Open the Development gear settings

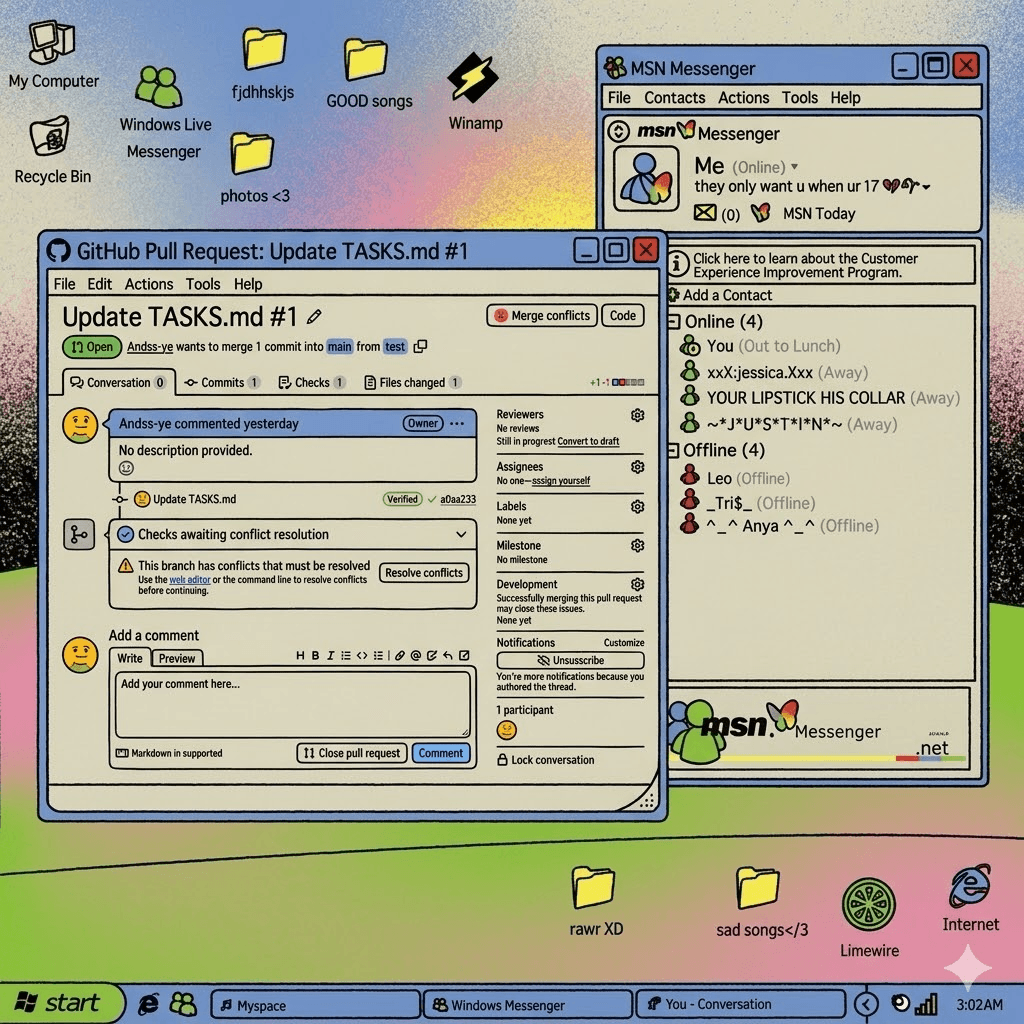(x=637, y=584)
